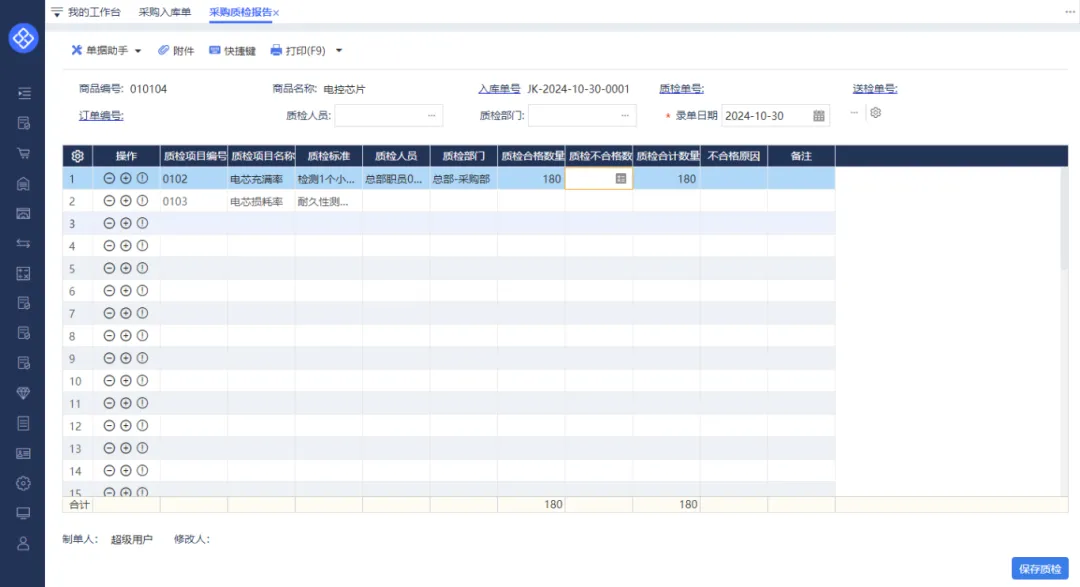Click the shopping cart icon in sidebar
Viewport: 1080px width, 587px height.
click(x=23, y=153)
